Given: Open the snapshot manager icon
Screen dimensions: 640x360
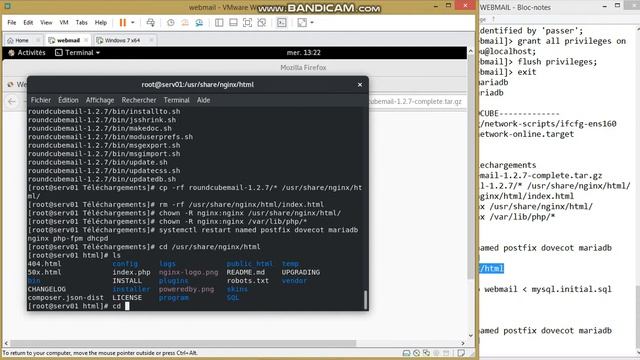Looking at the screenshot, I should click(199, 22).
